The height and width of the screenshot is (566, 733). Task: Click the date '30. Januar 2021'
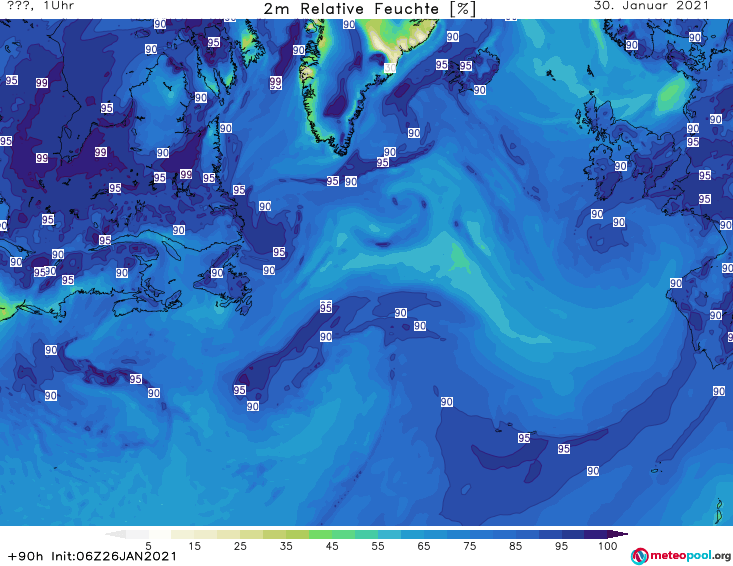click(651, 6)
